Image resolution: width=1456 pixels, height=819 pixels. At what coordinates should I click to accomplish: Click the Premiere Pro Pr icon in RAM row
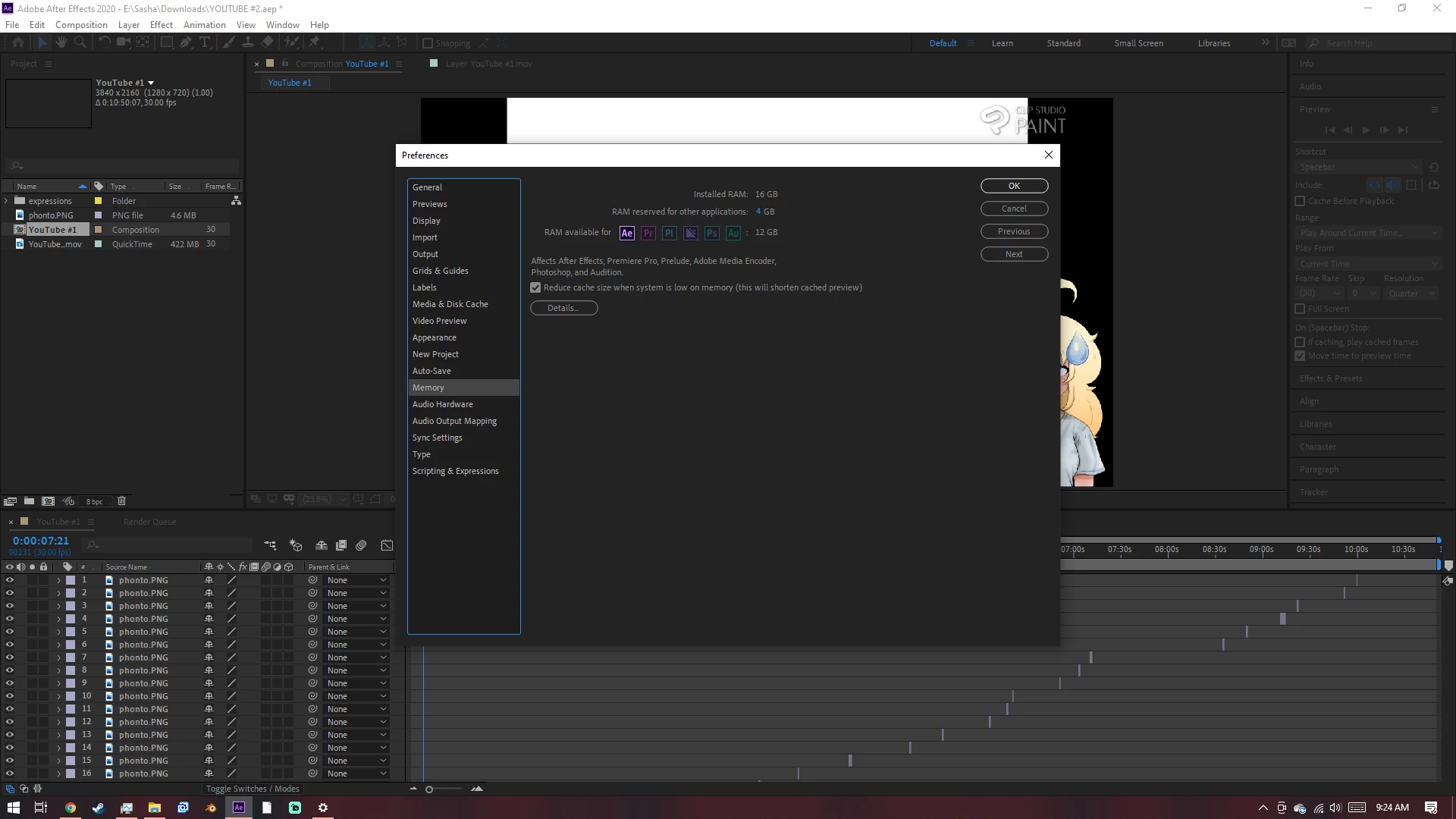pyautogui.click(x=648, y=233)
